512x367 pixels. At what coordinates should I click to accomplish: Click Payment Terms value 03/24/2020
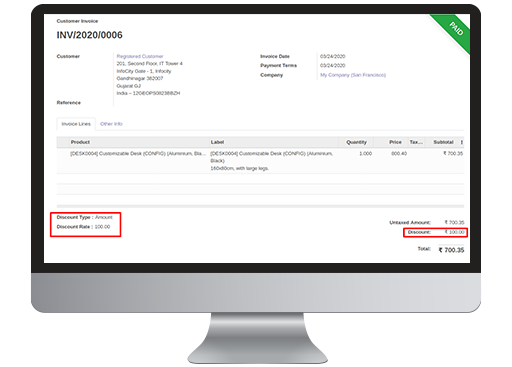coord(333,66)
